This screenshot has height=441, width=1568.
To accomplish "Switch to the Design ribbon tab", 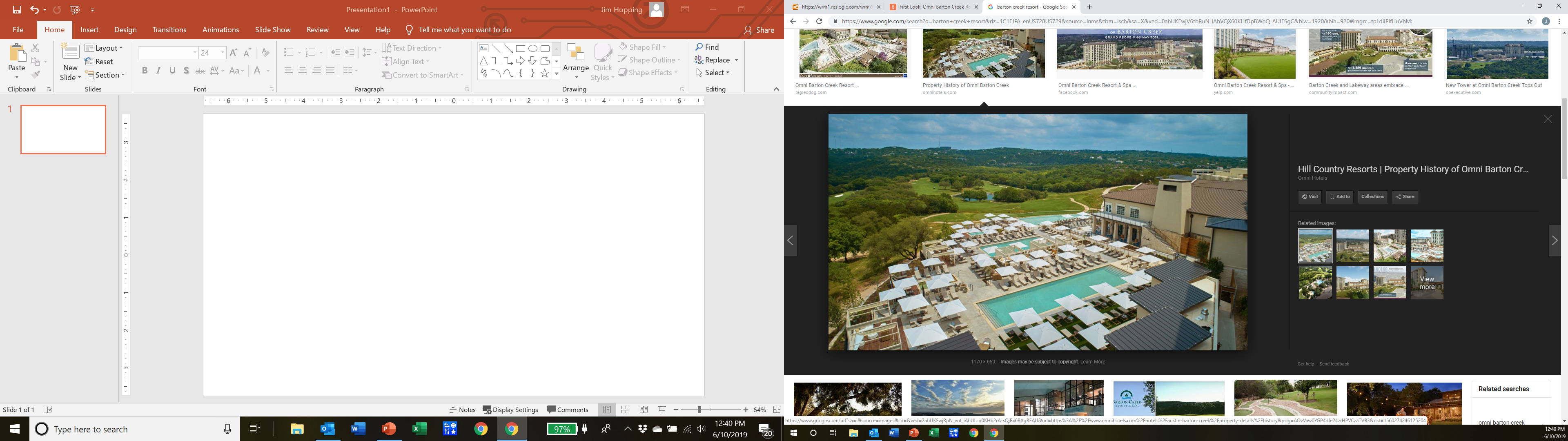I will pyautogui.click(x=125, y=30).
